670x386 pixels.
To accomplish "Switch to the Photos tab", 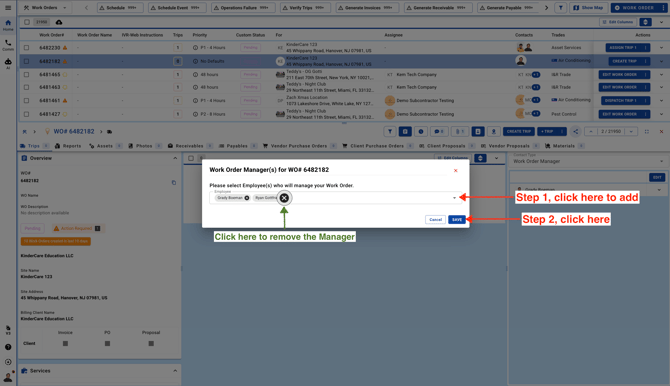I will [x=144, y=146].
